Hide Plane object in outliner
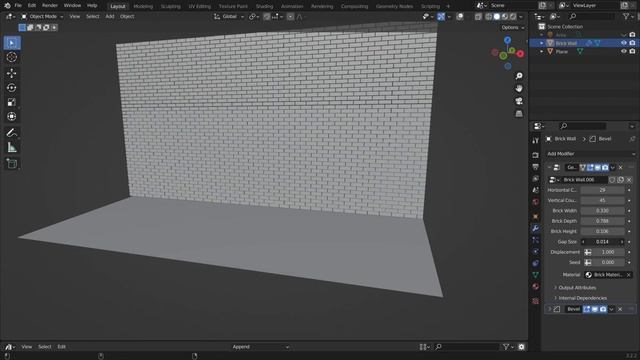This screenshot has height=360, width=640. pyautogui.click(x=624, y=51)
